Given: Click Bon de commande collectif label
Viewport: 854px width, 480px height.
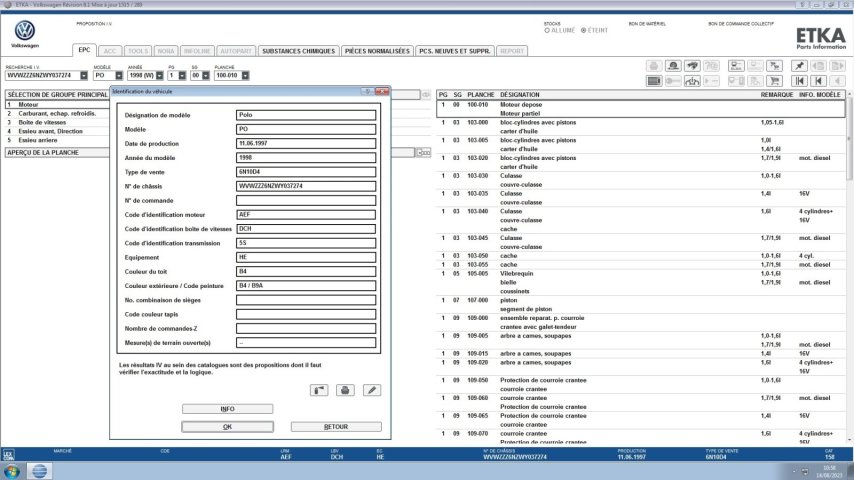Looking at the screenshot, I should pyautogui.click(x=741, y=24).
